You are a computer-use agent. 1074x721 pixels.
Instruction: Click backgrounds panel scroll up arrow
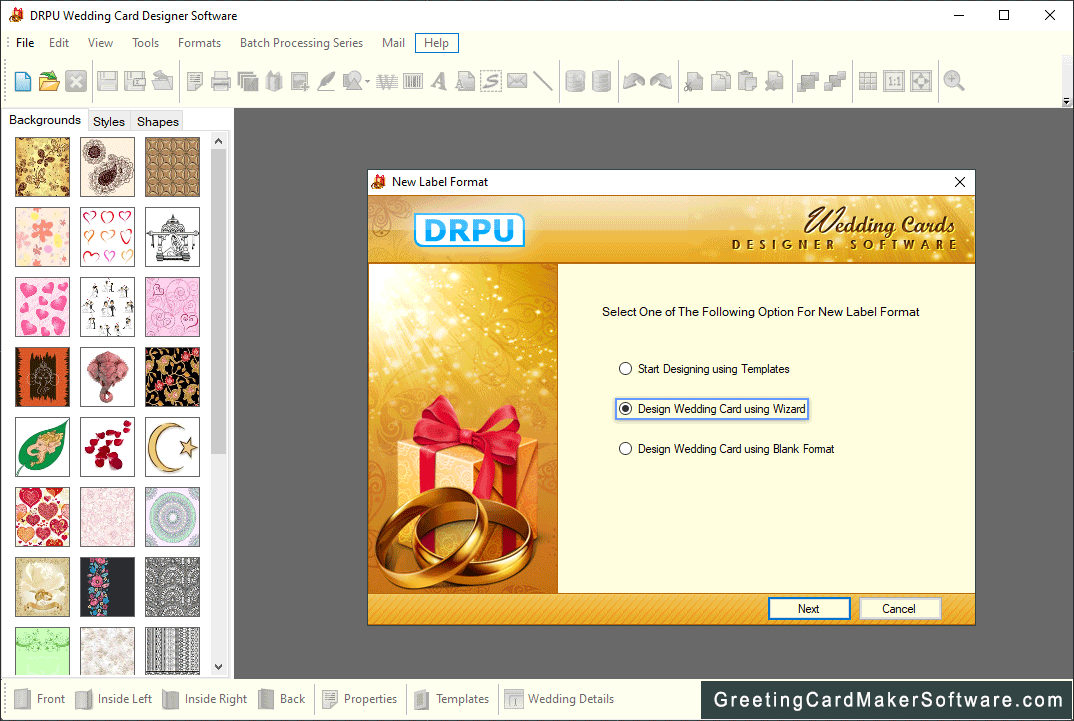[x=218, y=142]
